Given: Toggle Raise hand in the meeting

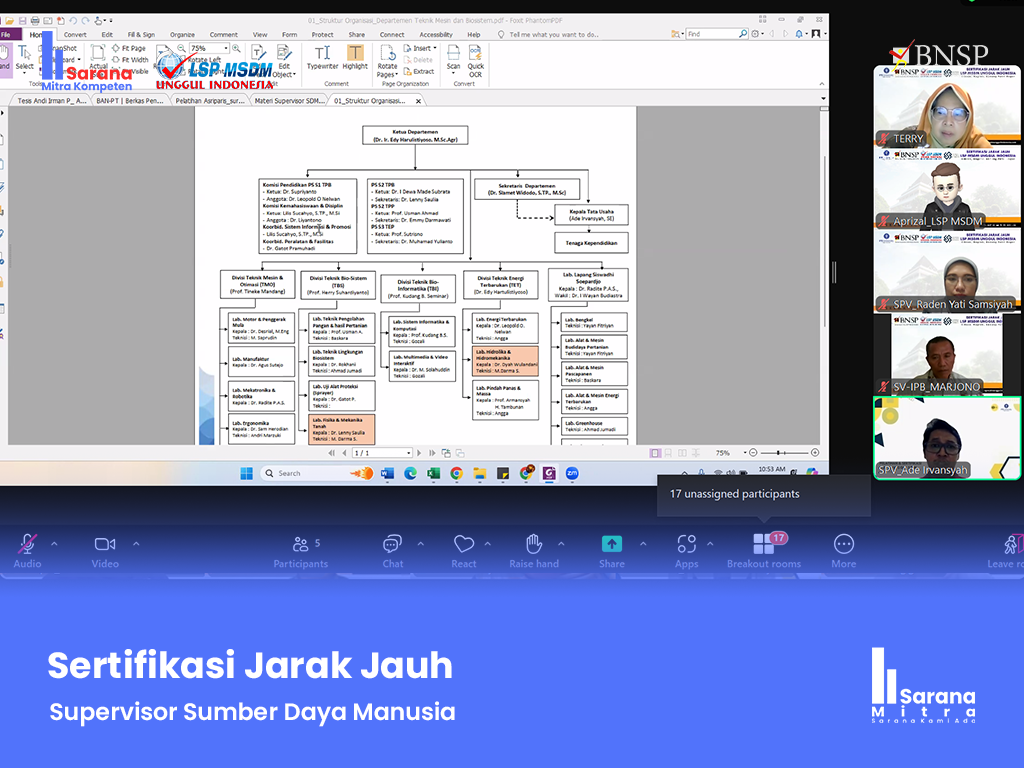Looking at the screenshot, I should [534, 550].
